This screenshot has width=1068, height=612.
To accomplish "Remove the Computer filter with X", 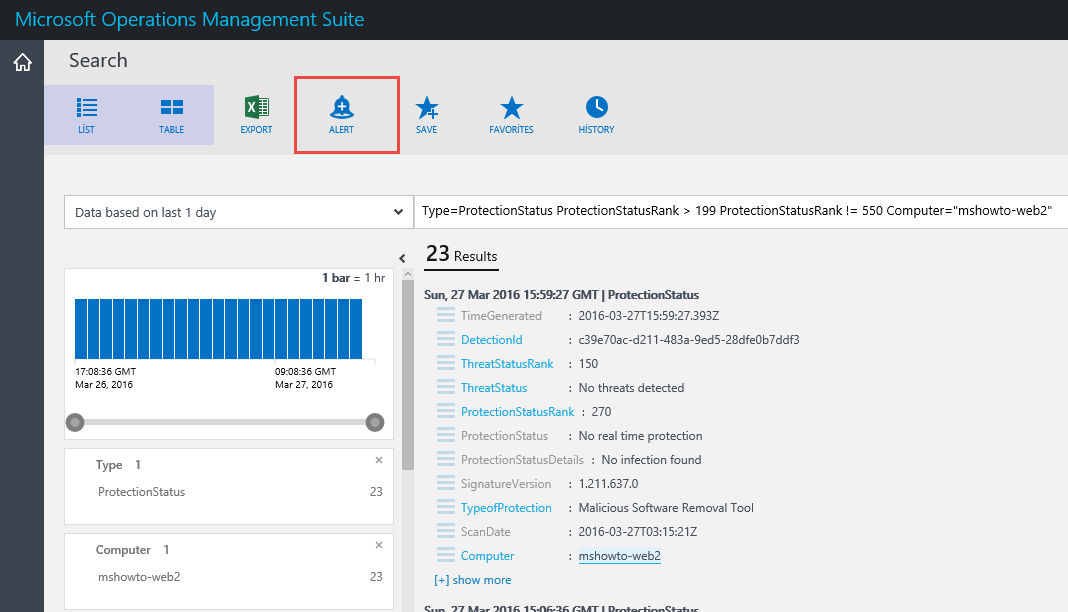I will 379,545.
